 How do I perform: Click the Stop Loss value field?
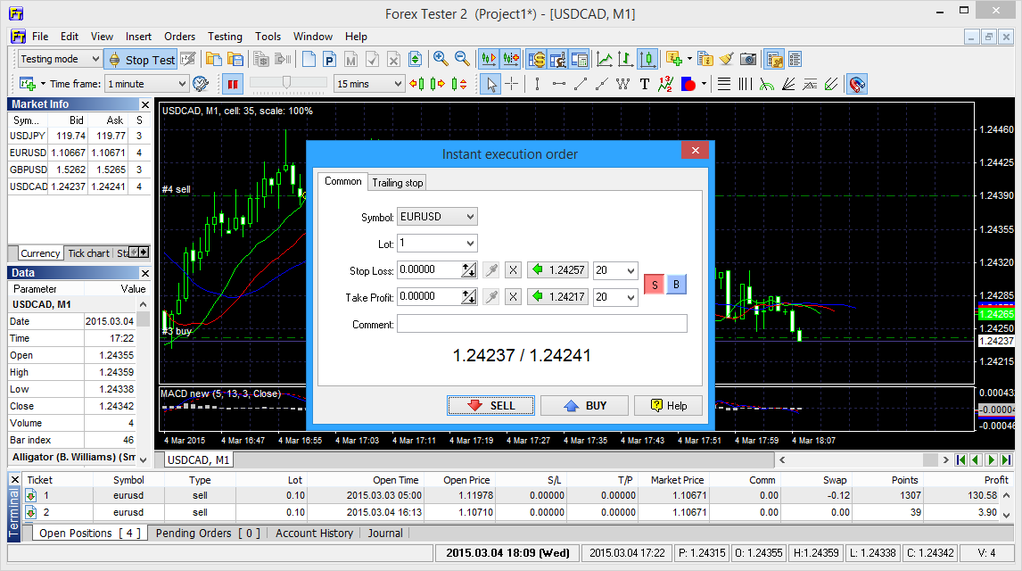[430, 270]
